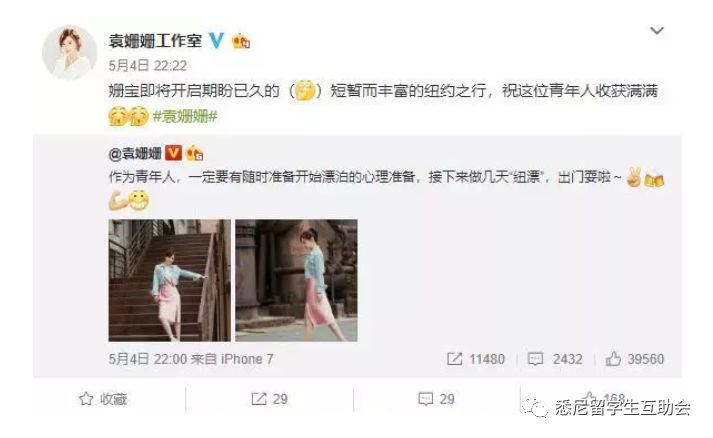Click the orange V badge next to @袁姗姗
This screenshot has width=713, height=438.
pos(173,153)
